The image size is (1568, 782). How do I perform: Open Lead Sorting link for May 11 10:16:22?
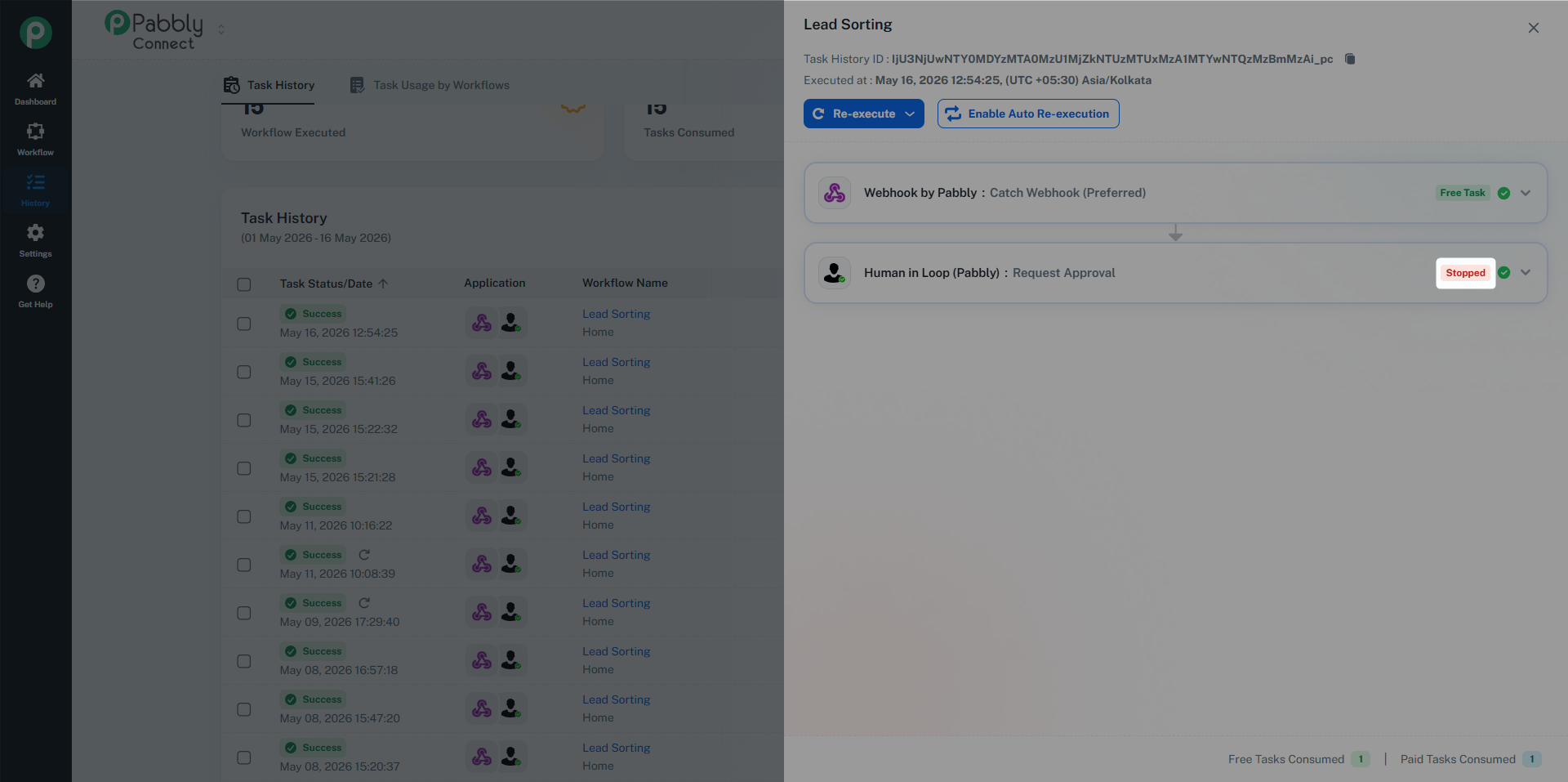[x=617, y=507]
